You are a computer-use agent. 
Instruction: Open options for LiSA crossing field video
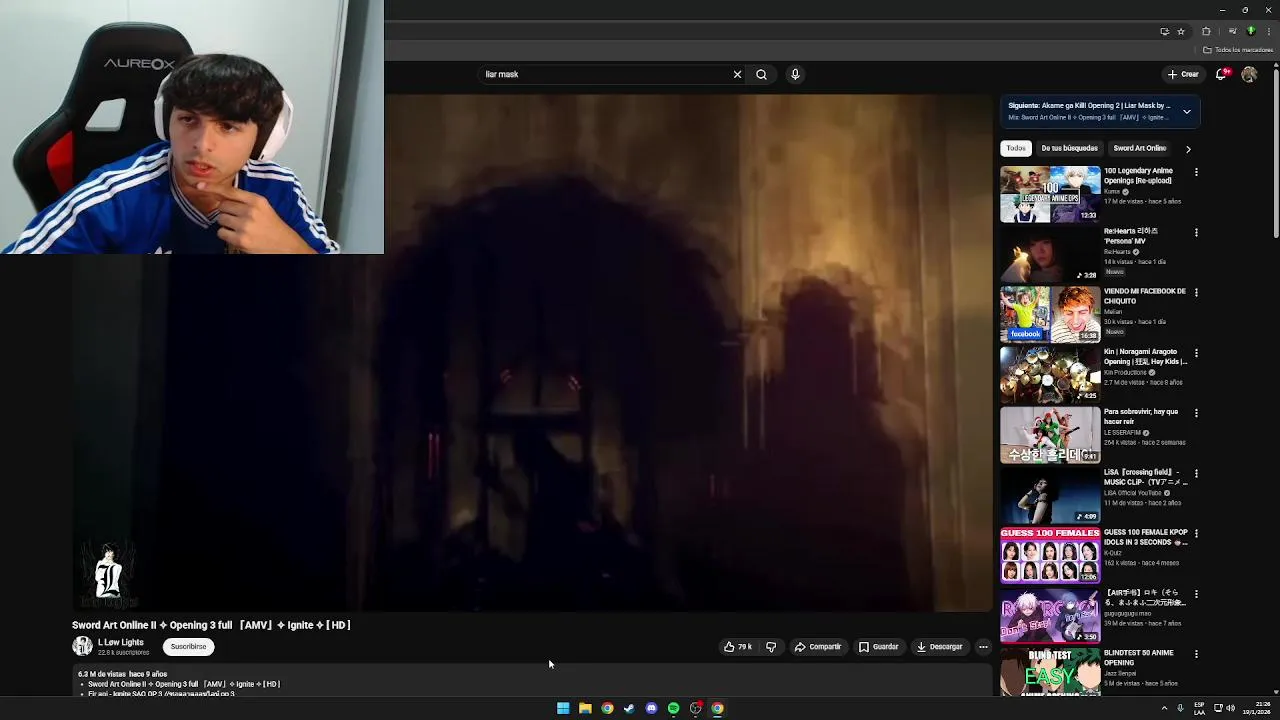[1196, 473]
